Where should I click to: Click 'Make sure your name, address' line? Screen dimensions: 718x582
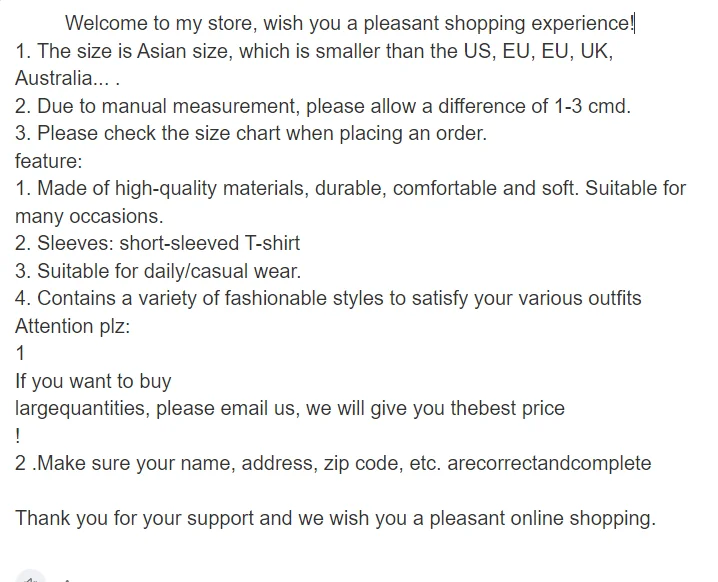tap(333, 463)
